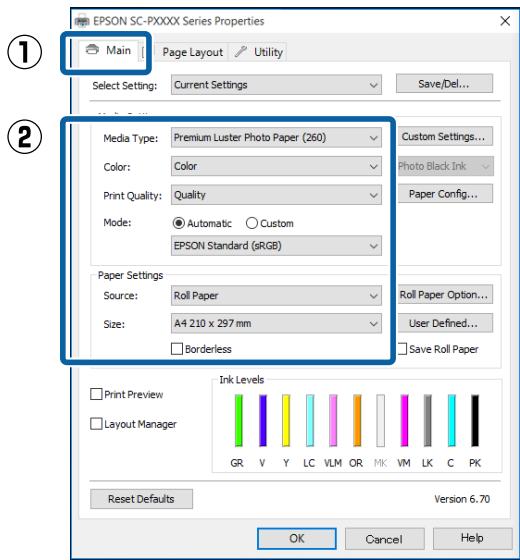Open the Utility tab
The height and width of the screenshot is (560, 520).
click(258, 52)
